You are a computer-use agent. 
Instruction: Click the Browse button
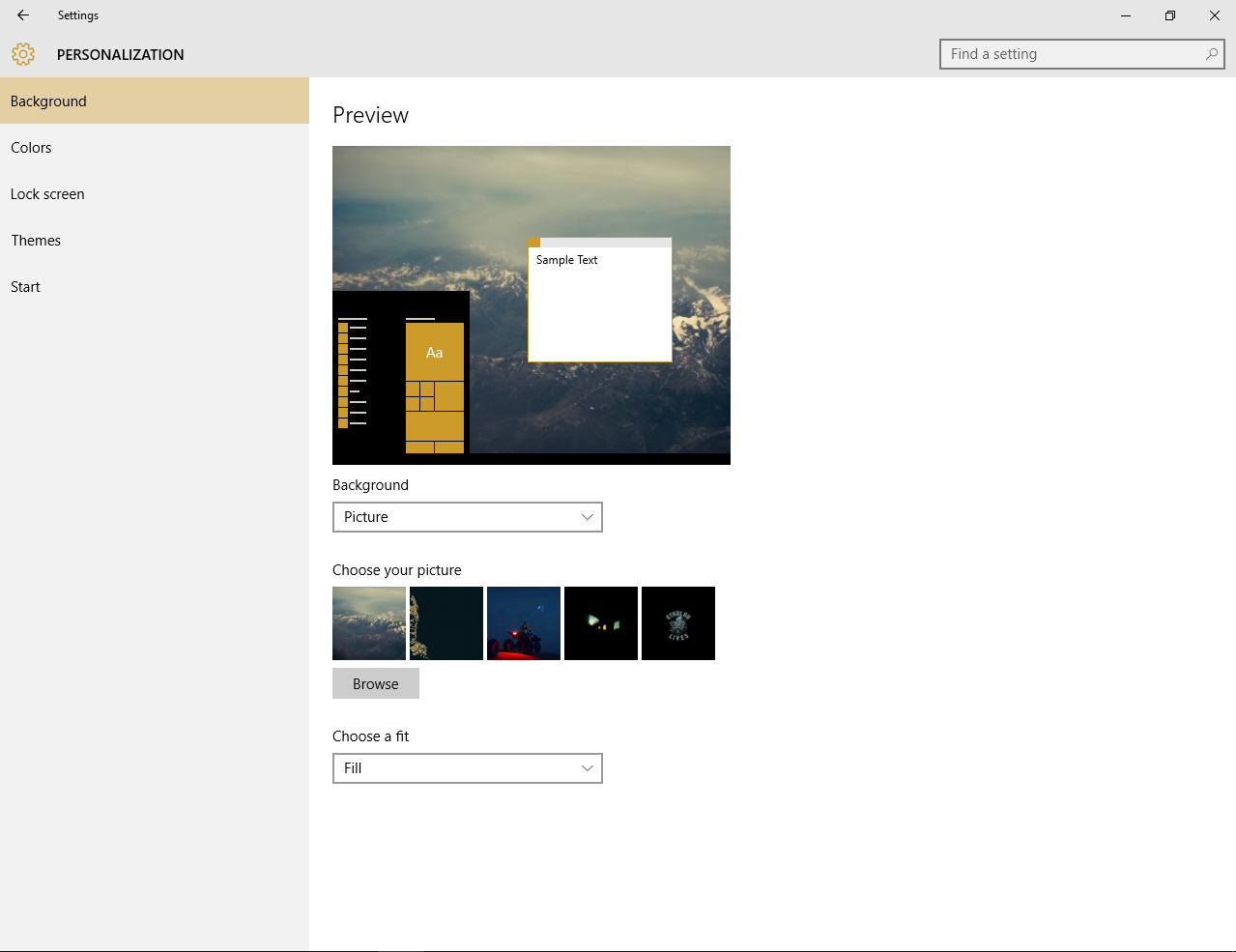(x=376, y=683)
